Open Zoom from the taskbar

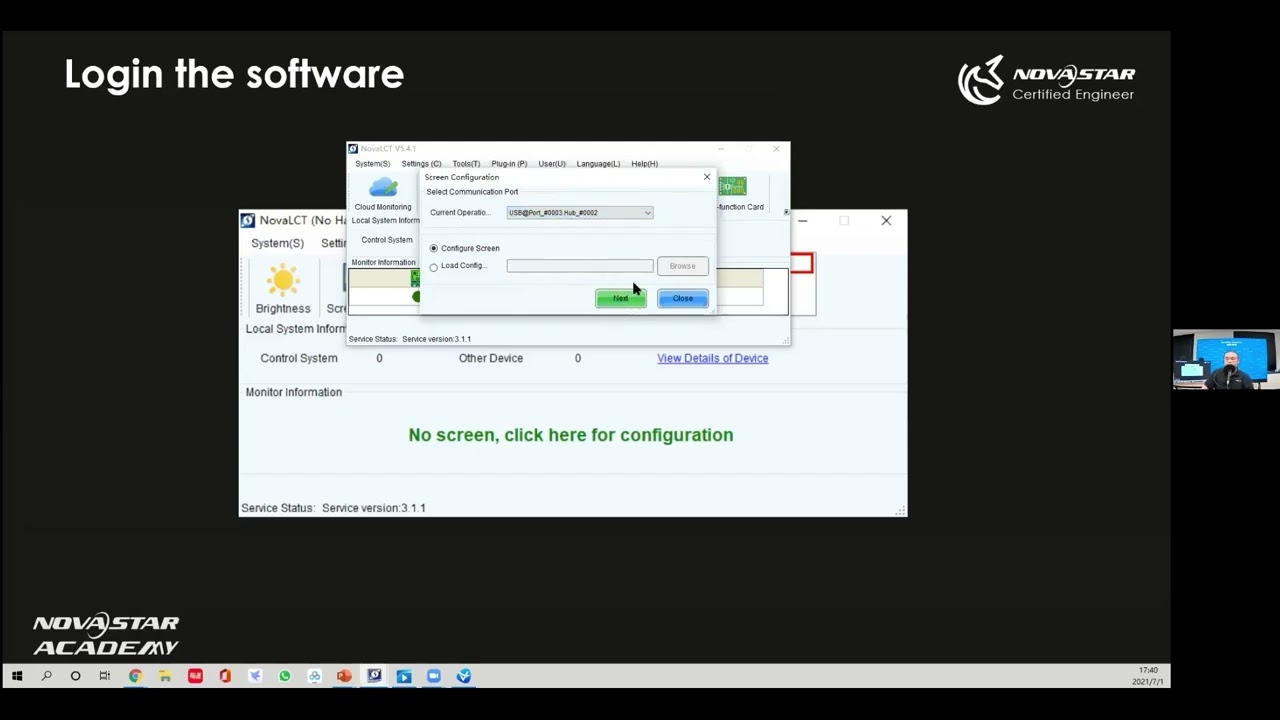tap(434, 676)
